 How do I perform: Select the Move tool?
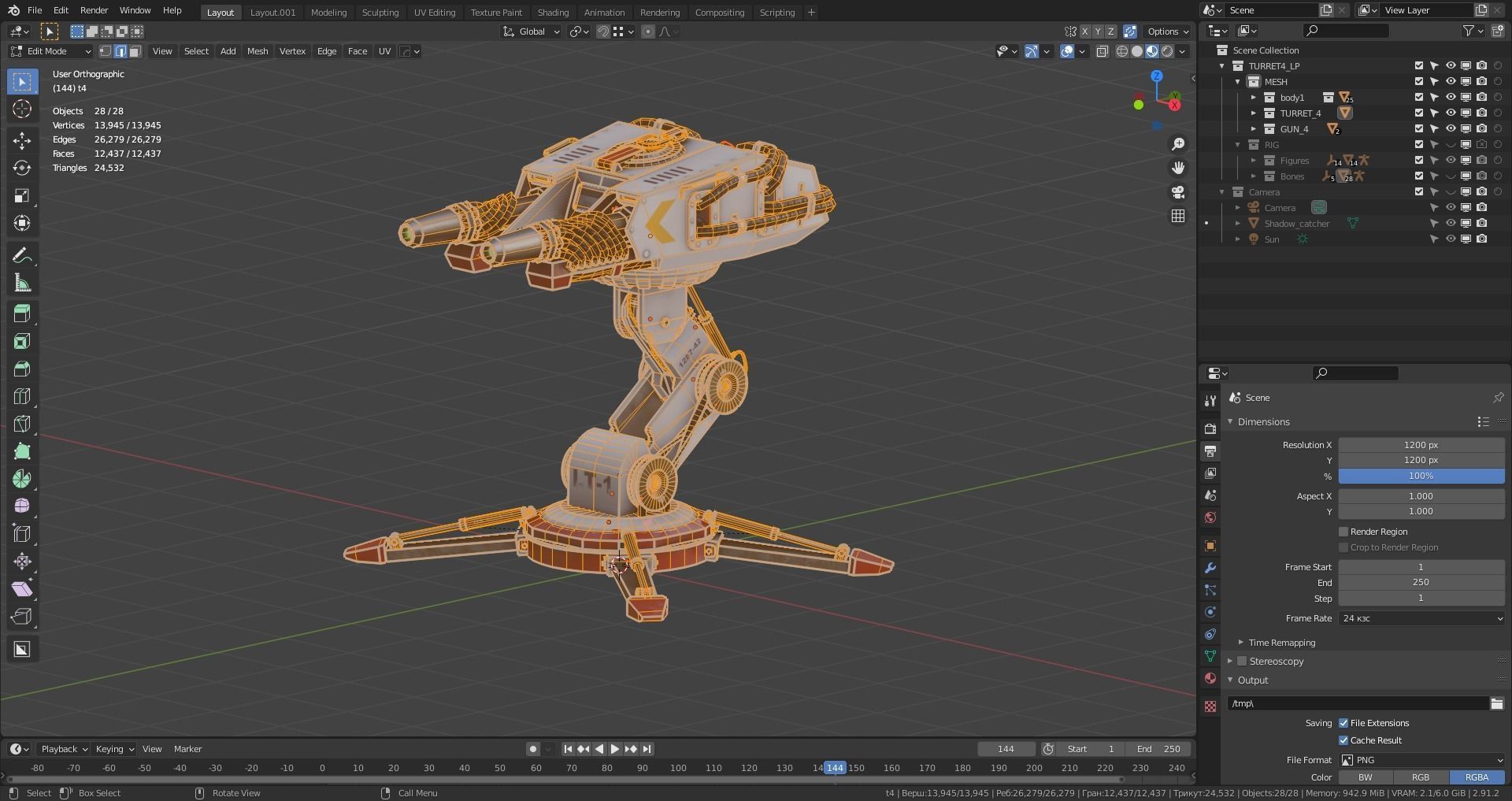(x=22, y=140)
